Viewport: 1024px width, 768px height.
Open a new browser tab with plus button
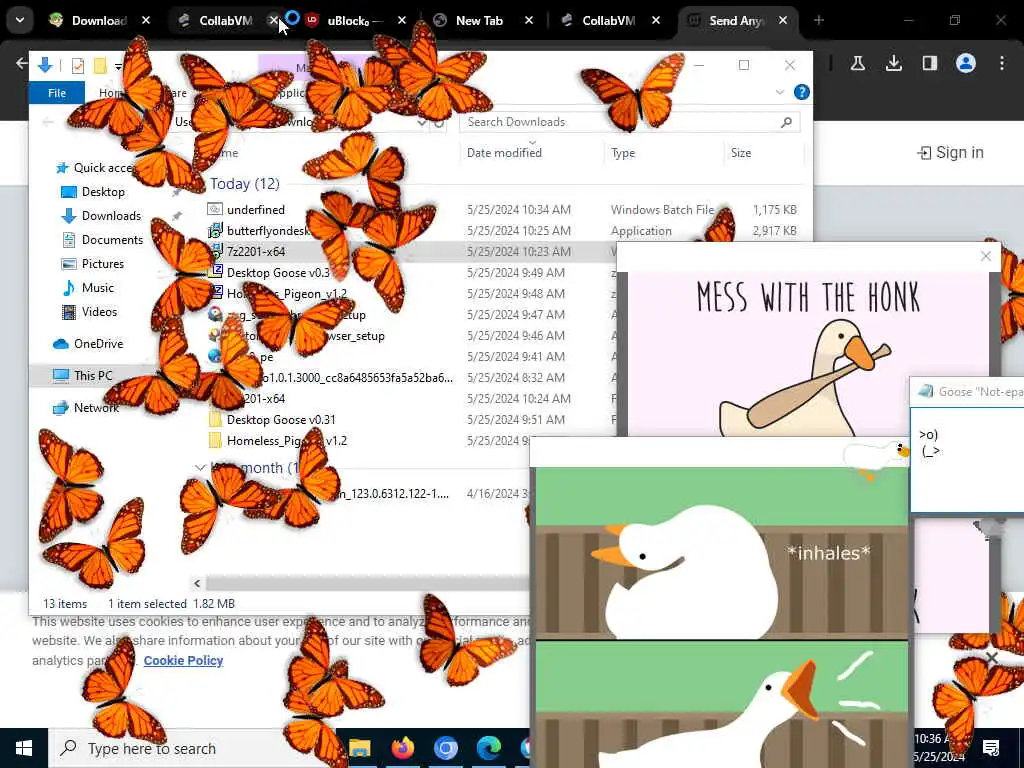818,21
